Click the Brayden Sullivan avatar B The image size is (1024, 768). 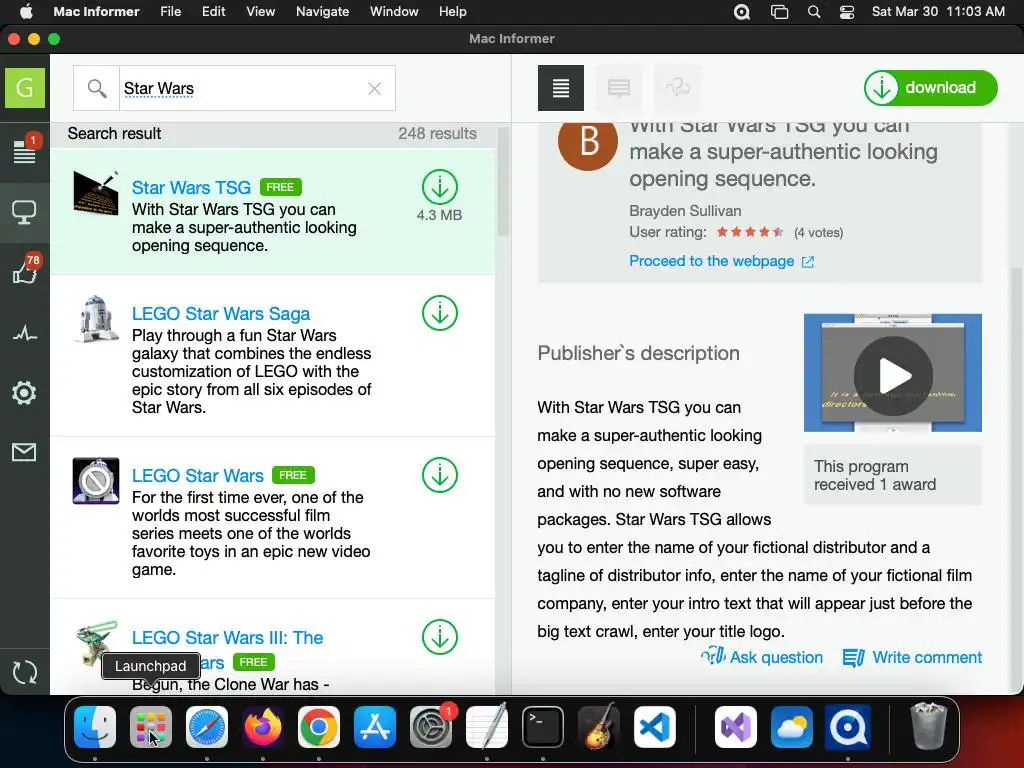point(588,141)
